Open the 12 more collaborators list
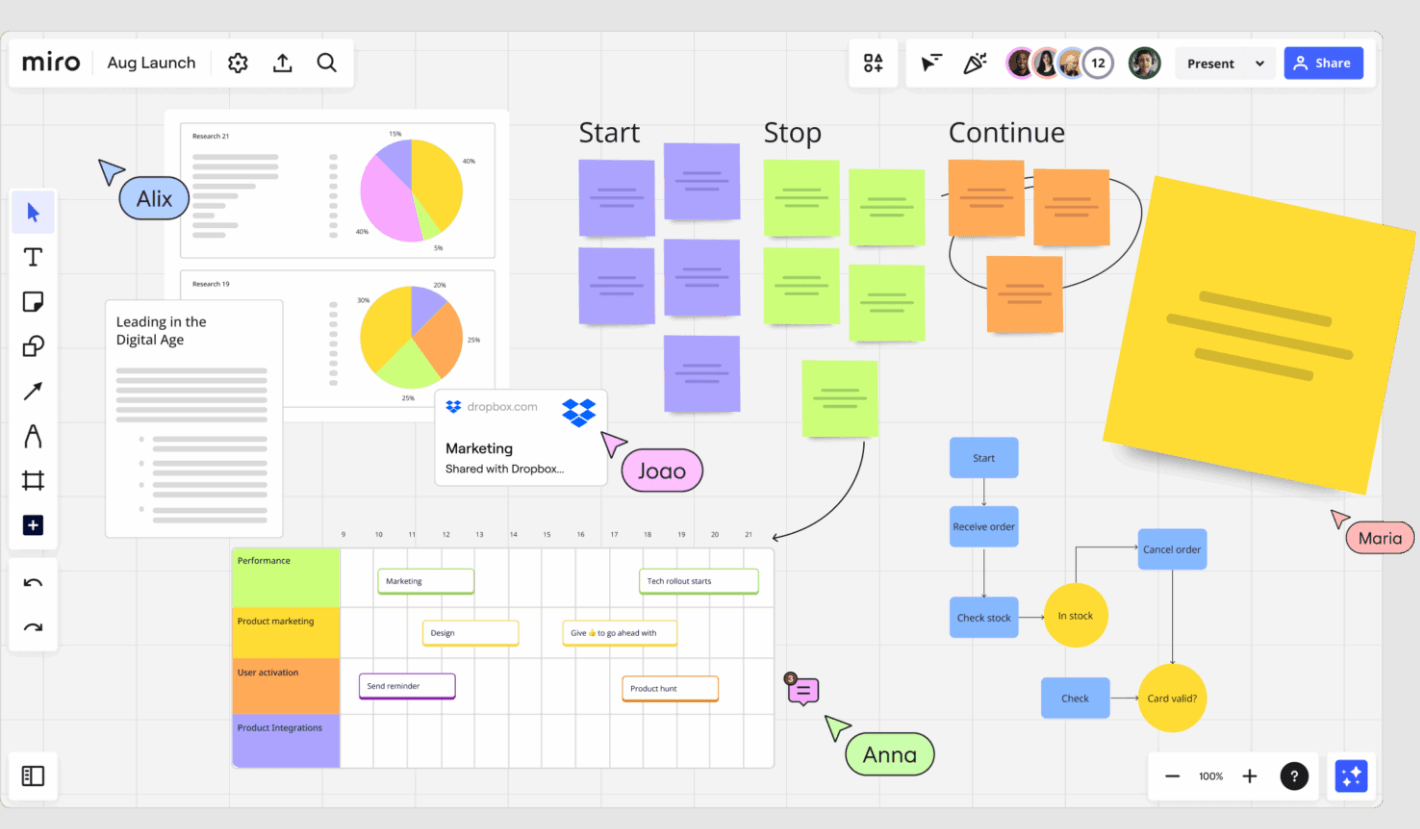Viewport: 1420px width, 829px height. click(1098, 63)
